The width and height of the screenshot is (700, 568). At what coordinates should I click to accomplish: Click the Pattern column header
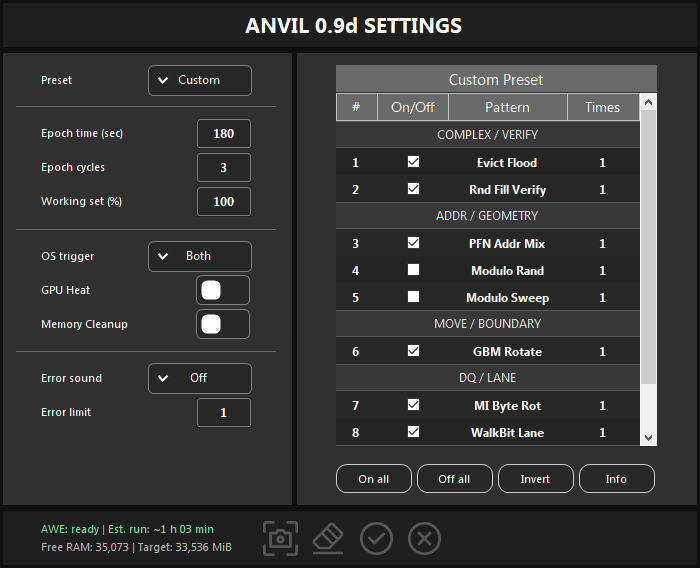coord(508,107)
